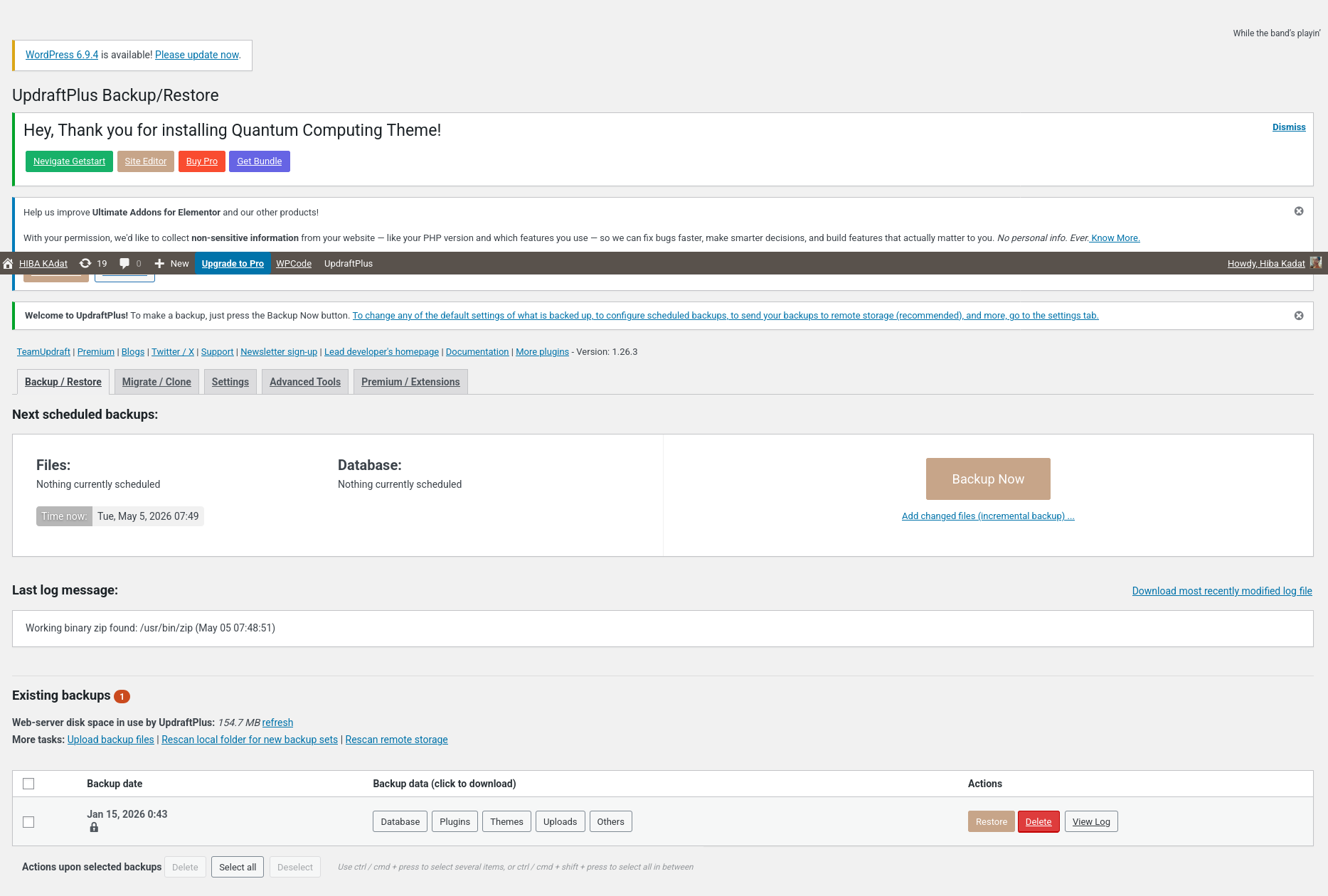1328x896 pixels.
Task: Click the Hiba Kadat avatar thumbnail
Action: [x=1316, y=263]
